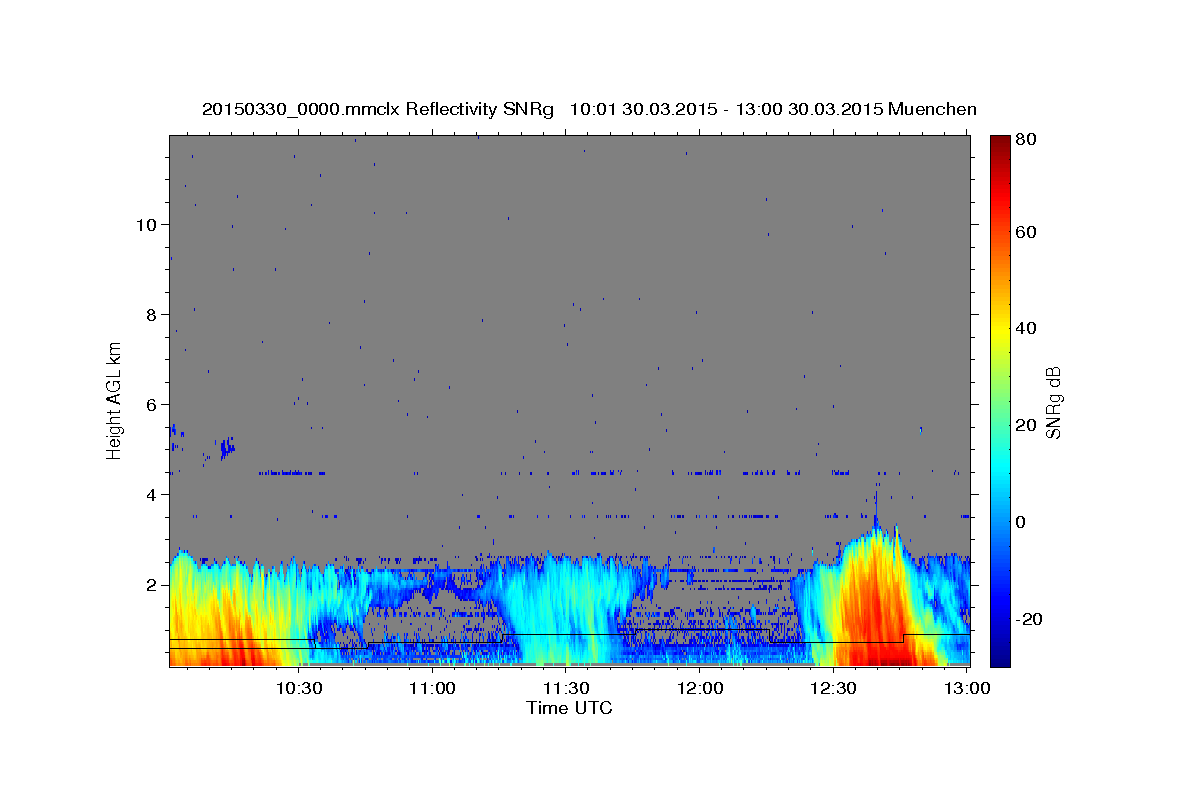Click the blue echo patch near 5 km height
Viewport: 1200px width, 800px height.
tap(227, 447)
